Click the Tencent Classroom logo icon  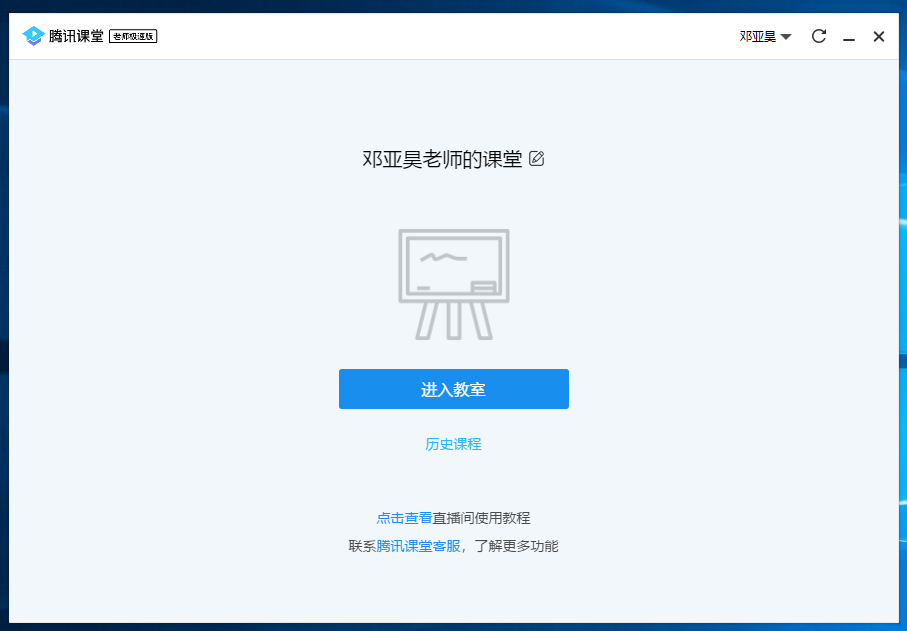33,37
